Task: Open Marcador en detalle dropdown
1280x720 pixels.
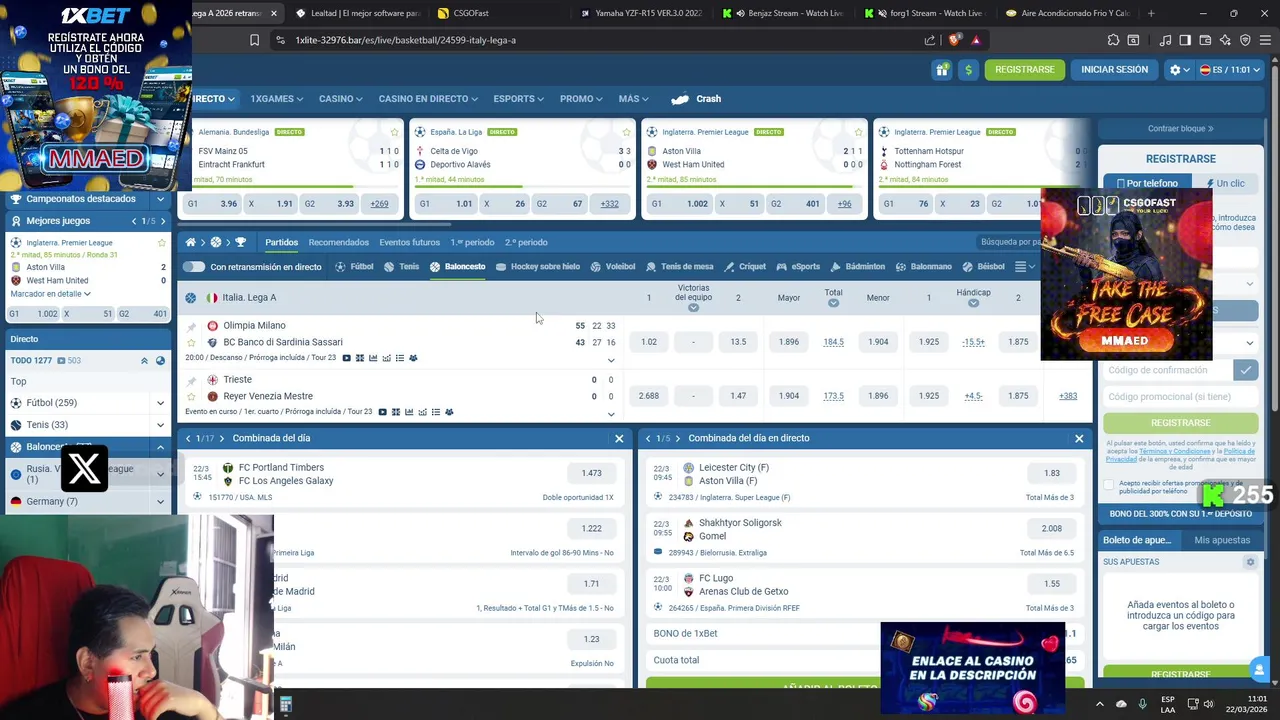Action: tap(50, 294)
